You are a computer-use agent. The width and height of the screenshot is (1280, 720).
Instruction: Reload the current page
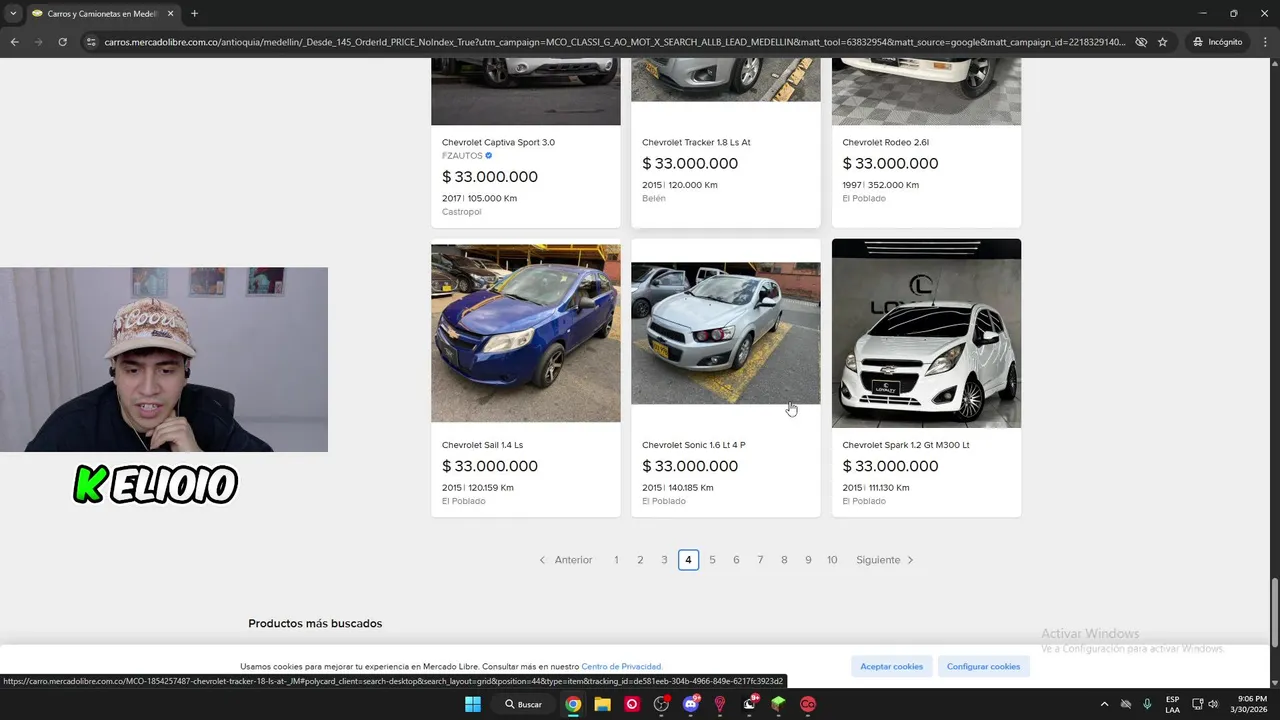pyautogui.click(x=62, y=42)
